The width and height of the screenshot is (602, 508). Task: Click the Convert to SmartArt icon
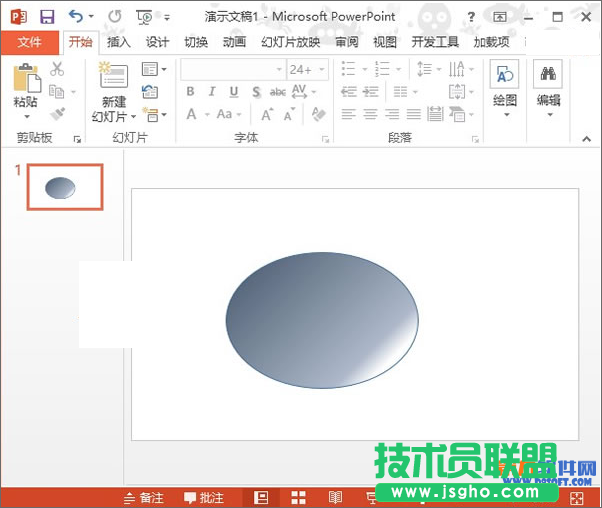[457, 114]
